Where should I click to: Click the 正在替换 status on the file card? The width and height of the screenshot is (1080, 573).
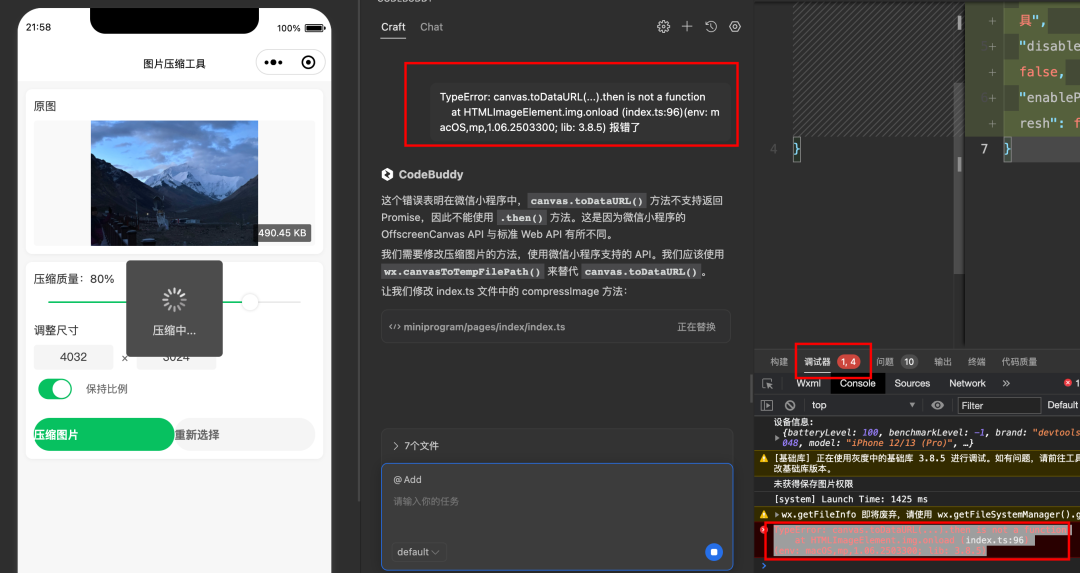tap(696, 326)
